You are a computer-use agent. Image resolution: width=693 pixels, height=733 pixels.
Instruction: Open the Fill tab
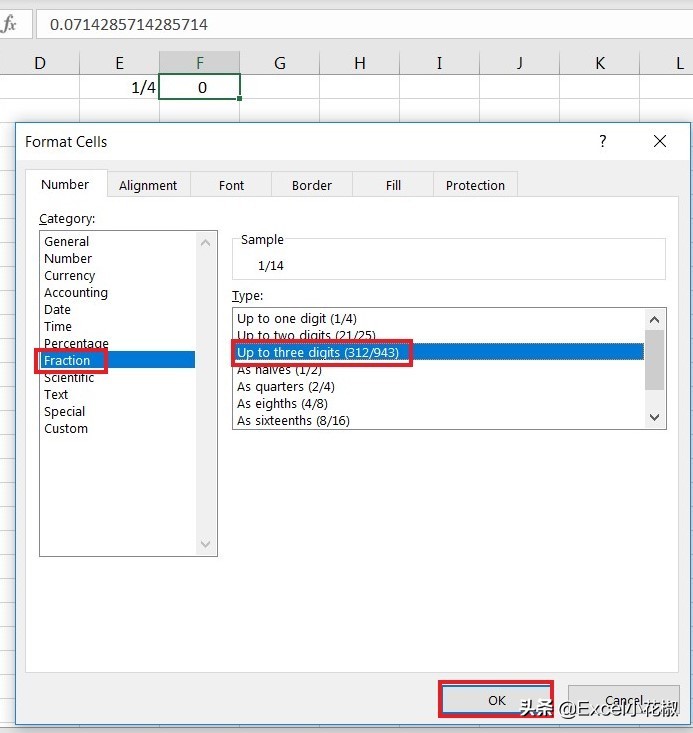393,185
